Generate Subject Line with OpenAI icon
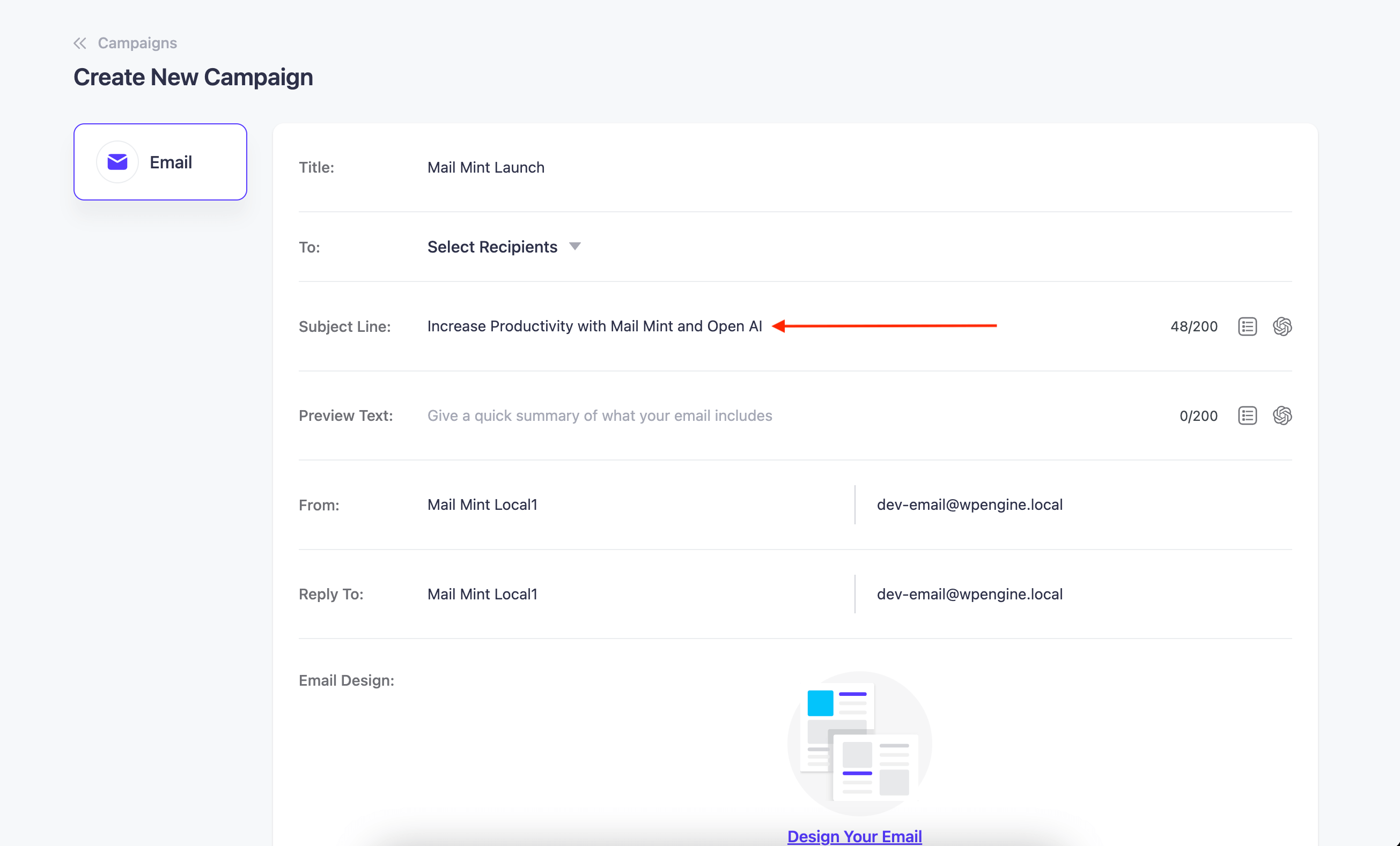1400x846 pixels. [x=1282, y=326]
